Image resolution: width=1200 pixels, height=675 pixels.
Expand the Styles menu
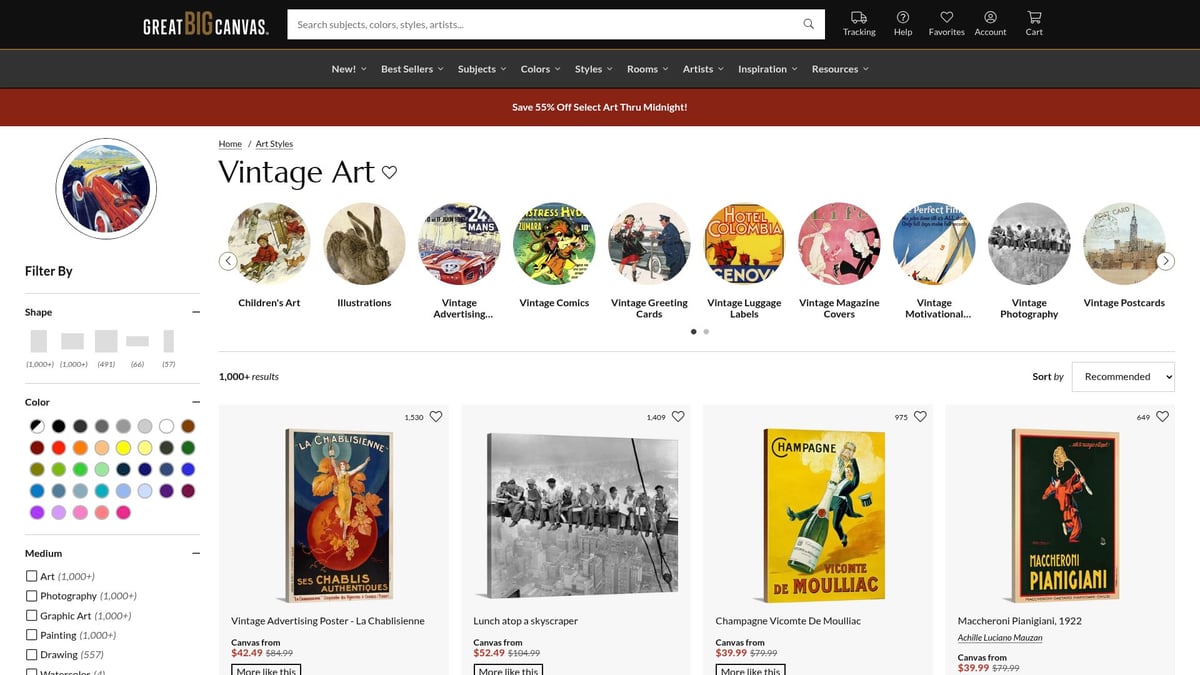click(594, 69)
